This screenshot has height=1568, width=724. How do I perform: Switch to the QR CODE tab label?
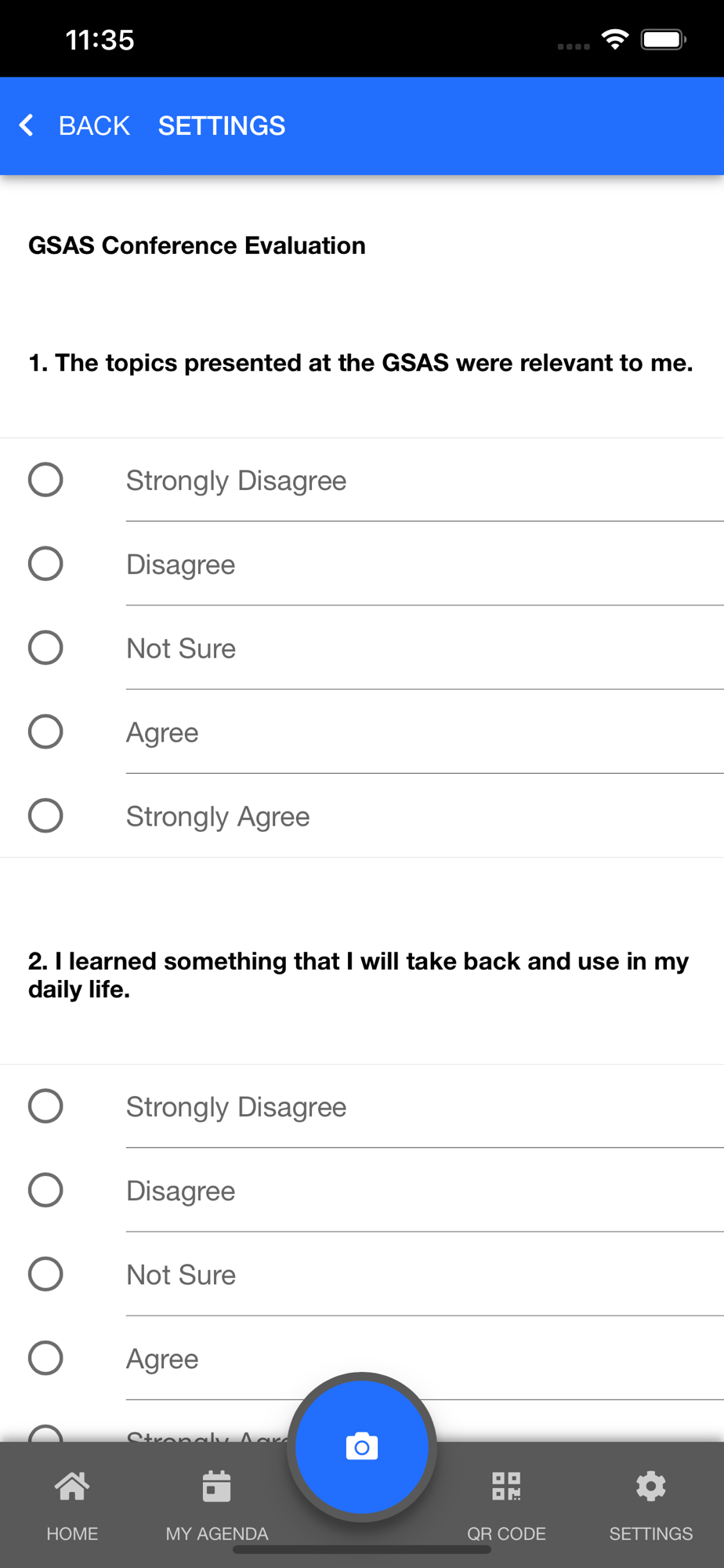tap(506, 1534)
